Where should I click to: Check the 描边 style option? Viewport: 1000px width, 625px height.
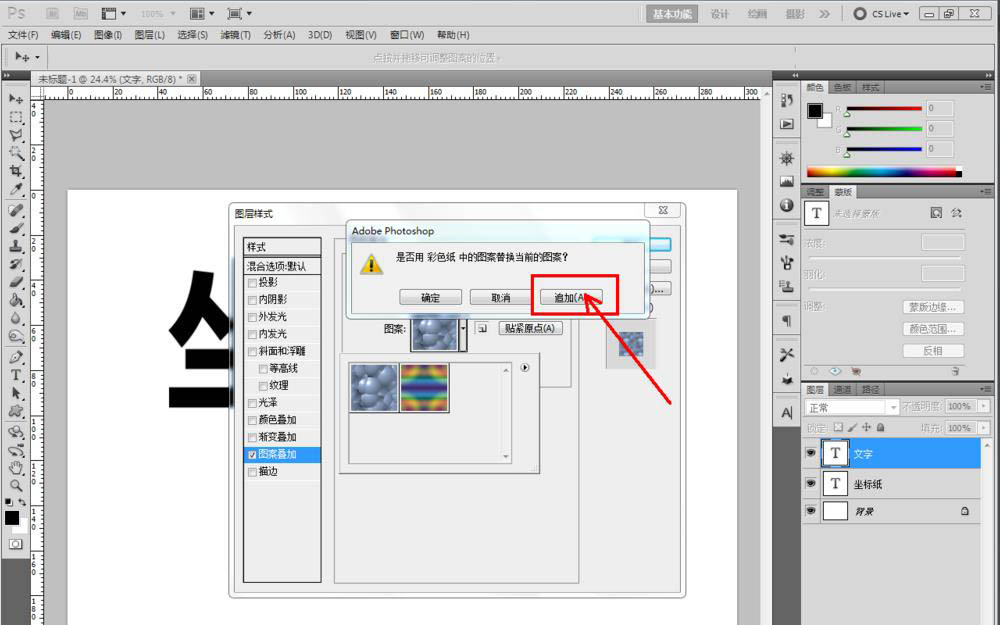[252, 470]
